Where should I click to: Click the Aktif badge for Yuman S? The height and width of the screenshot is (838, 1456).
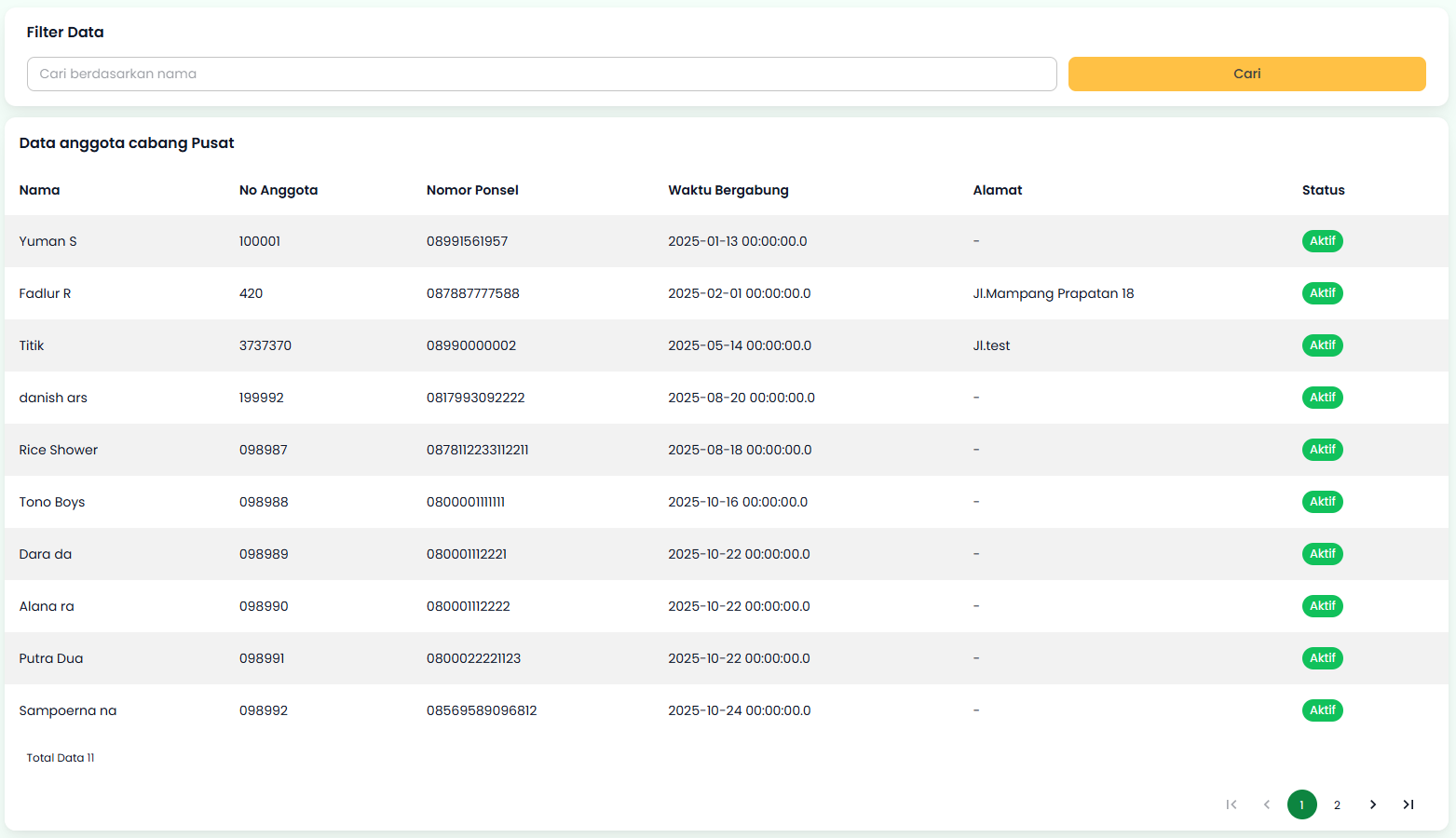pyautogui.click(x=1322, y=241)
